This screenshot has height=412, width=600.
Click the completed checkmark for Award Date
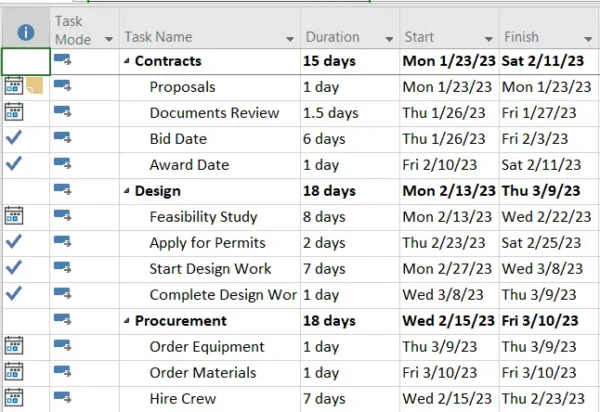click(14, 163)
